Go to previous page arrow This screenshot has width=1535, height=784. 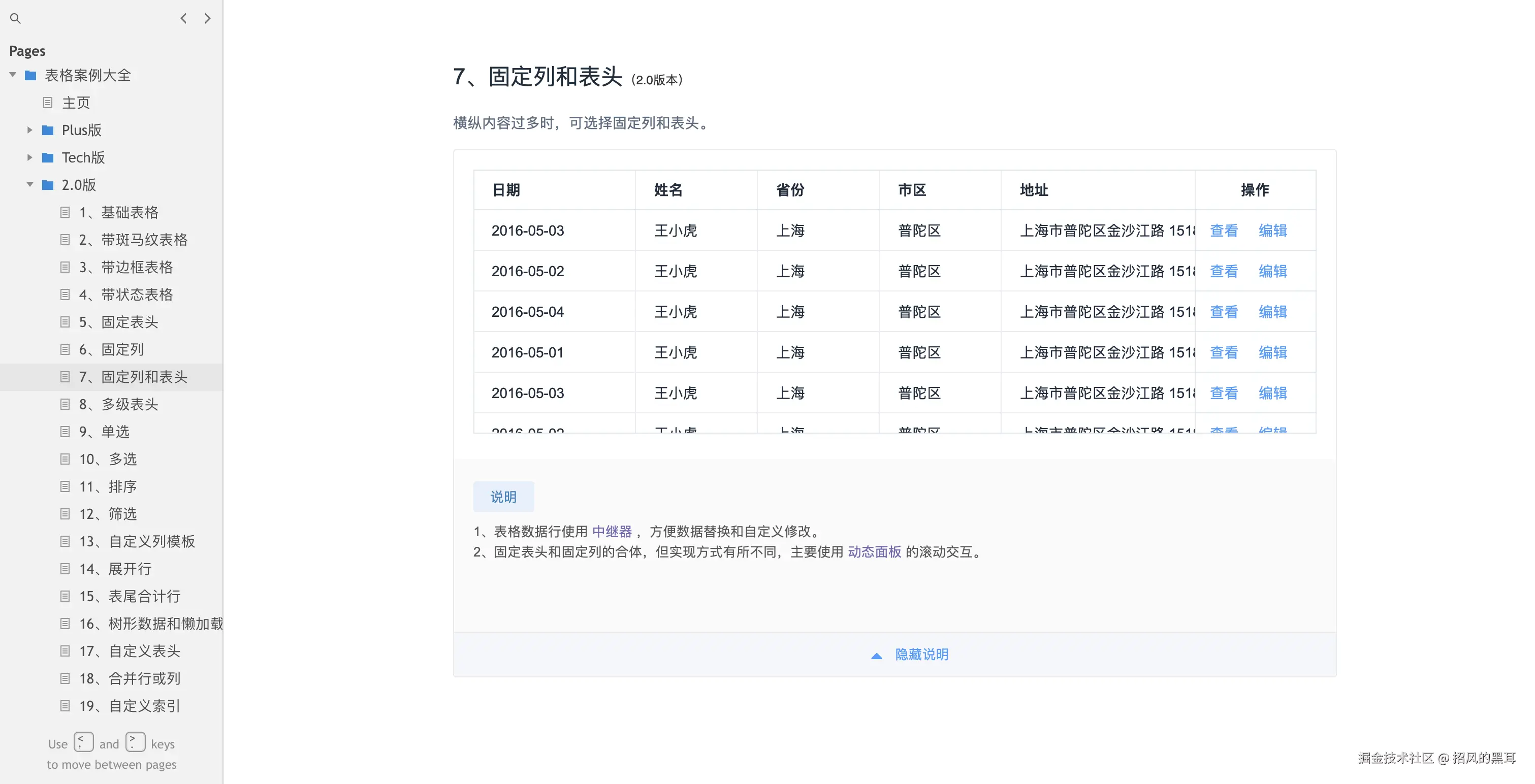[x=183, y=18]
